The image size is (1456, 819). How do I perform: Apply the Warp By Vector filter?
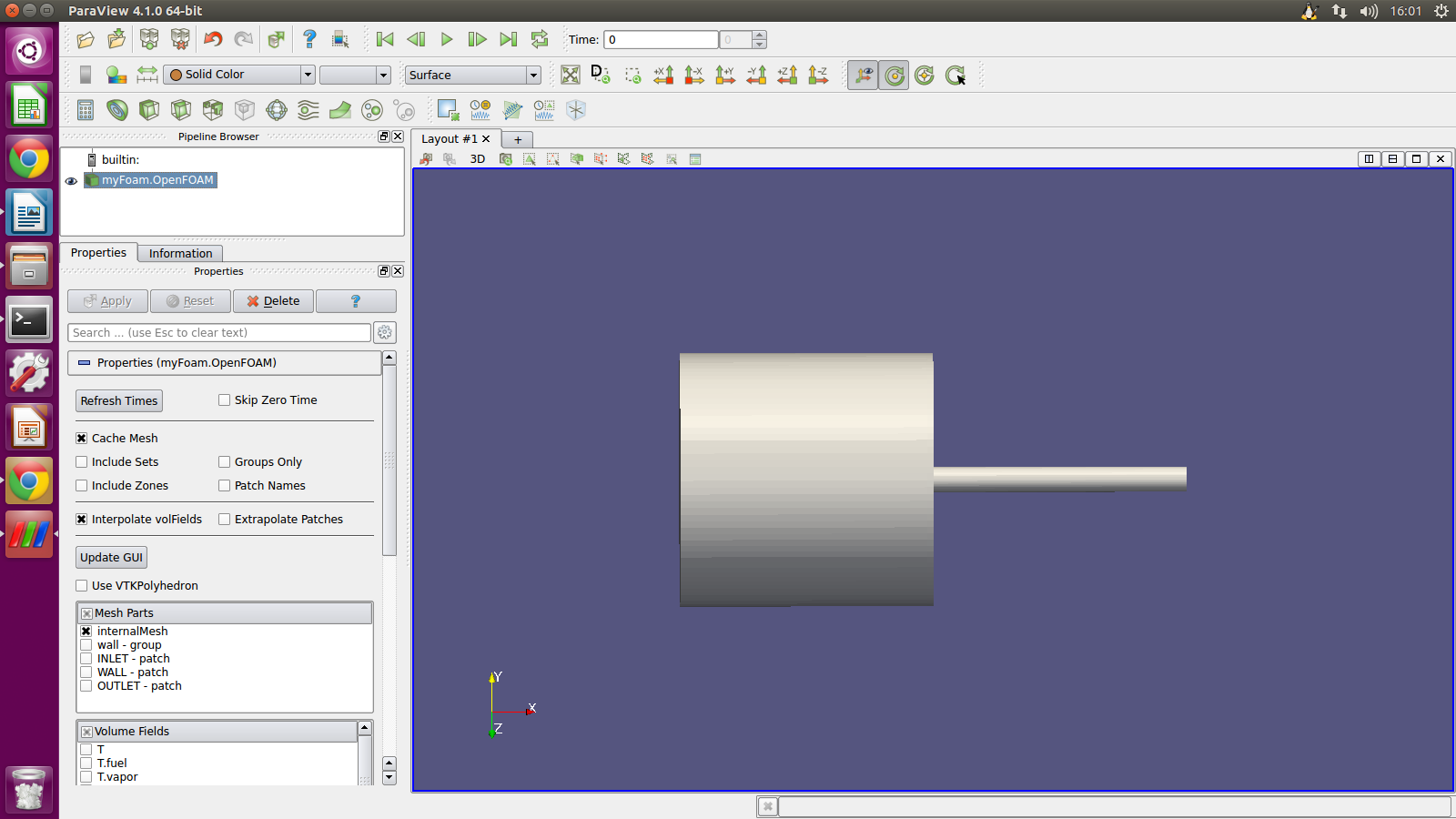point(340,110)
